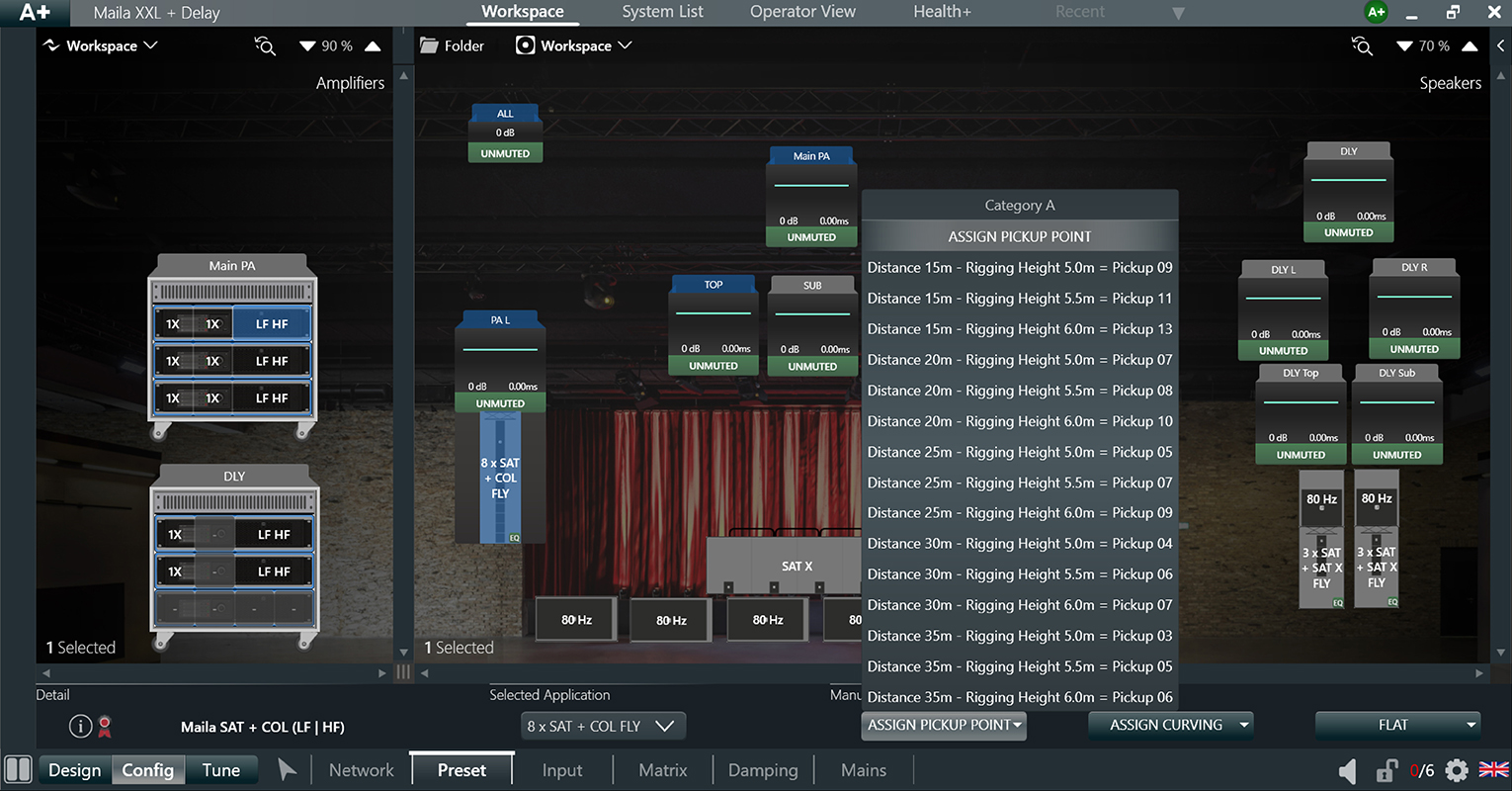1512x791 pixels.
Task: Switch to the System List tab
Action: tap(662, 12)
